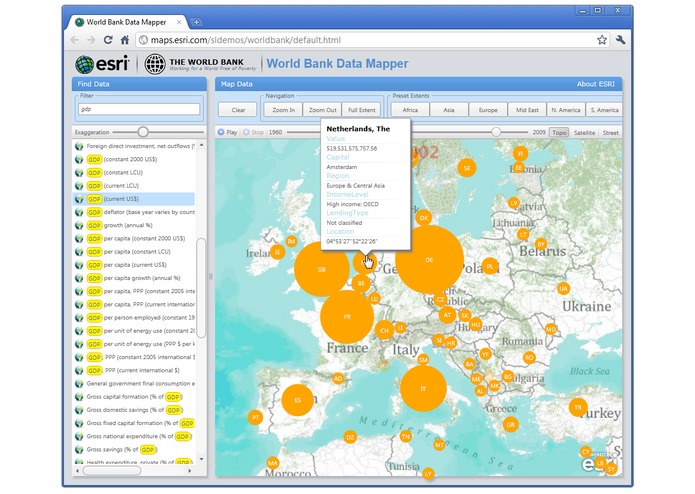This screenshot has height=494, width=695.
Task: Select Gross savings (% of GDP)
Action: (x=133, y=450)
